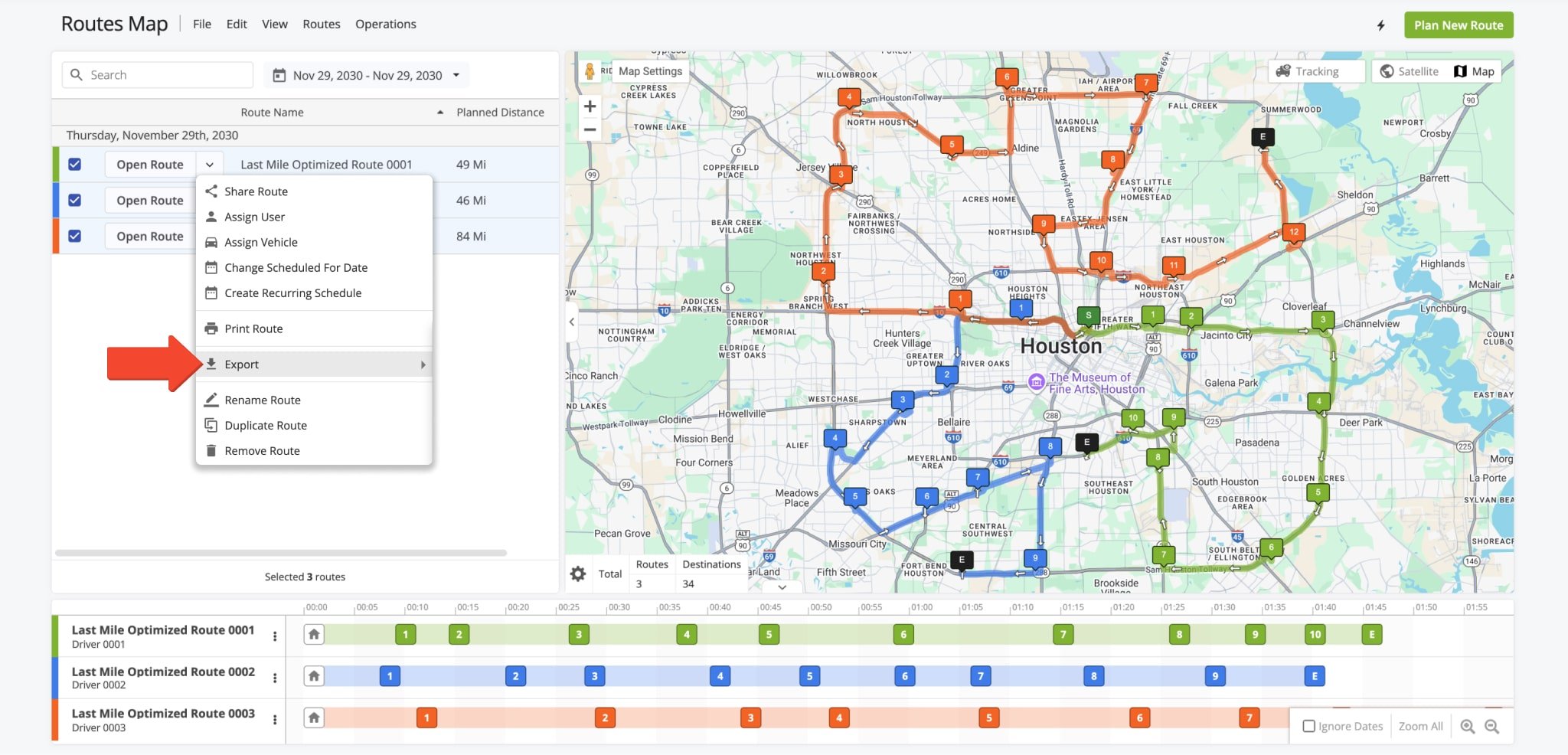Choose Assign User from context menu
Image resolution: width=1568 pixels, height=755 pixels.
point(315,217)
